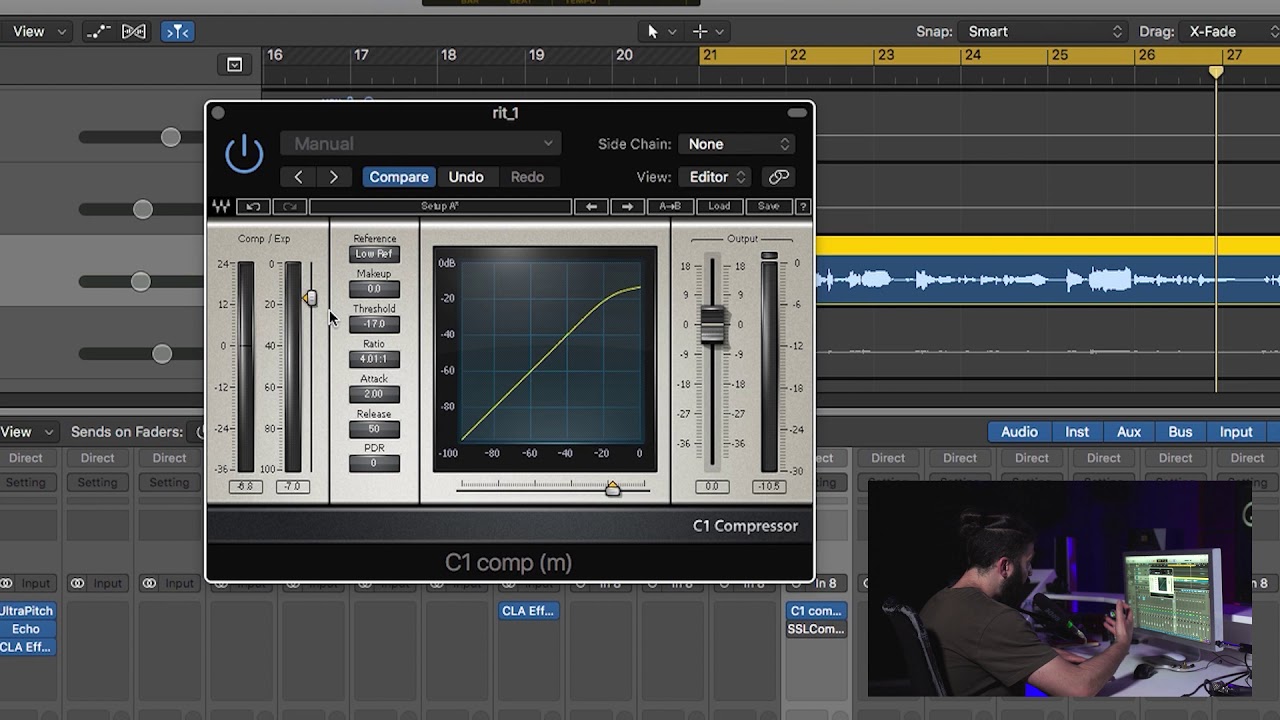
Task: Click bar 18 in the ruler
Action: [x=448, y=56]
